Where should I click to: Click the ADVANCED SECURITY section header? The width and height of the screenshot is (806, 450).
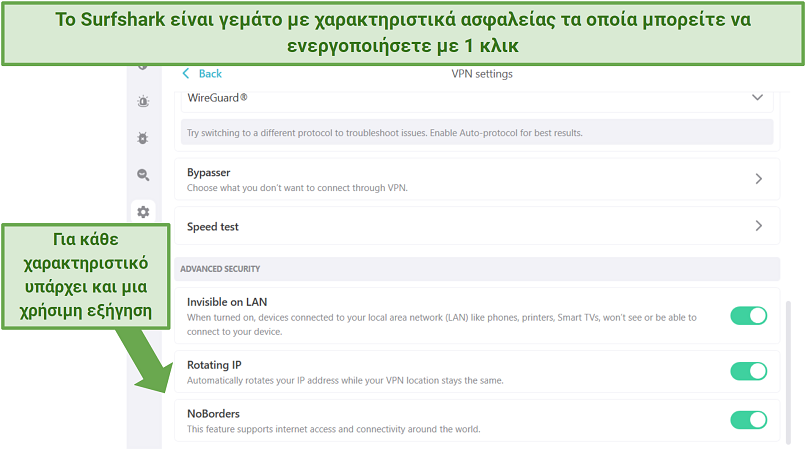pos(220,269)
